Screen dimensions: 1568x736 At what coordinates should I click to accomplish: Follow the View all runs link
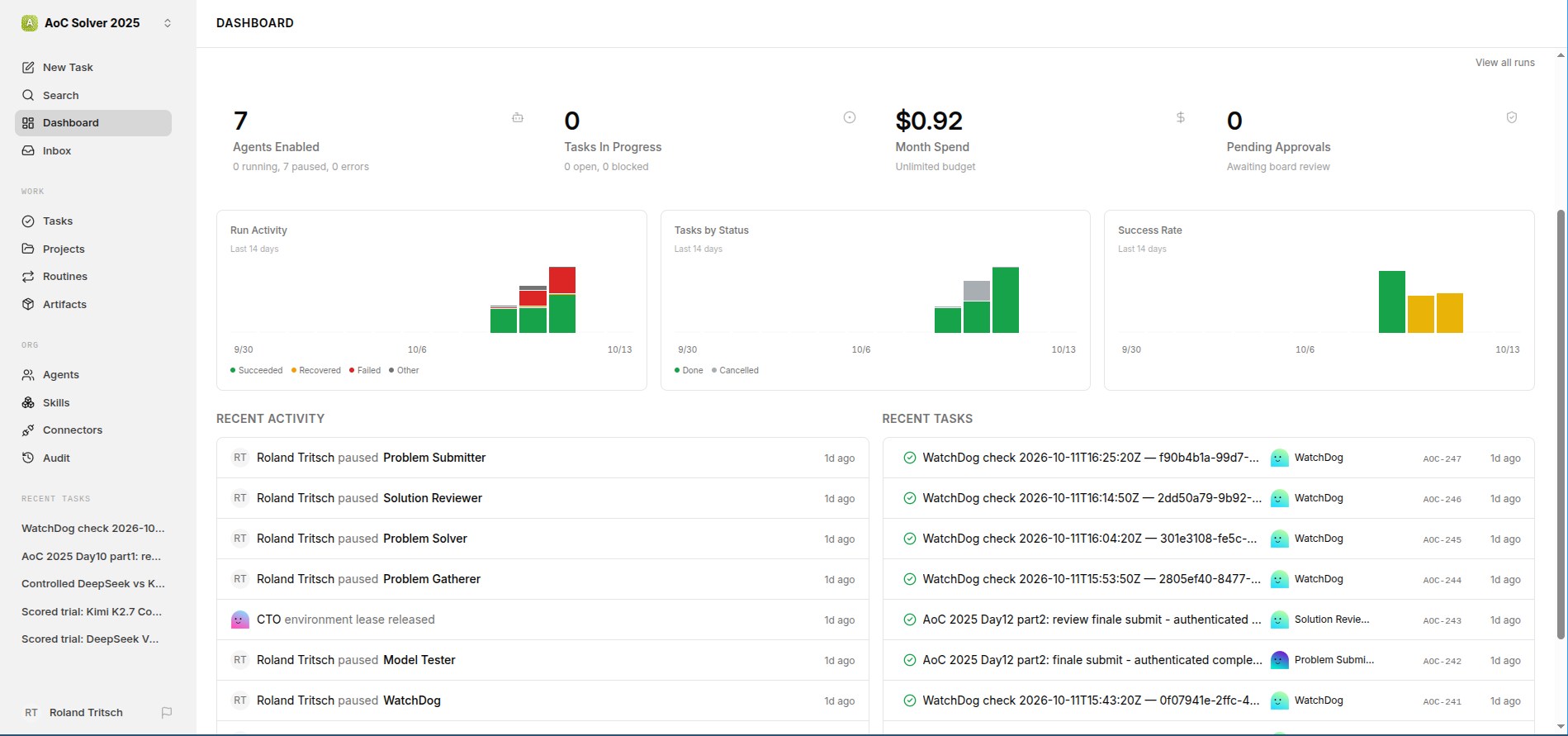coord(1505,63)
